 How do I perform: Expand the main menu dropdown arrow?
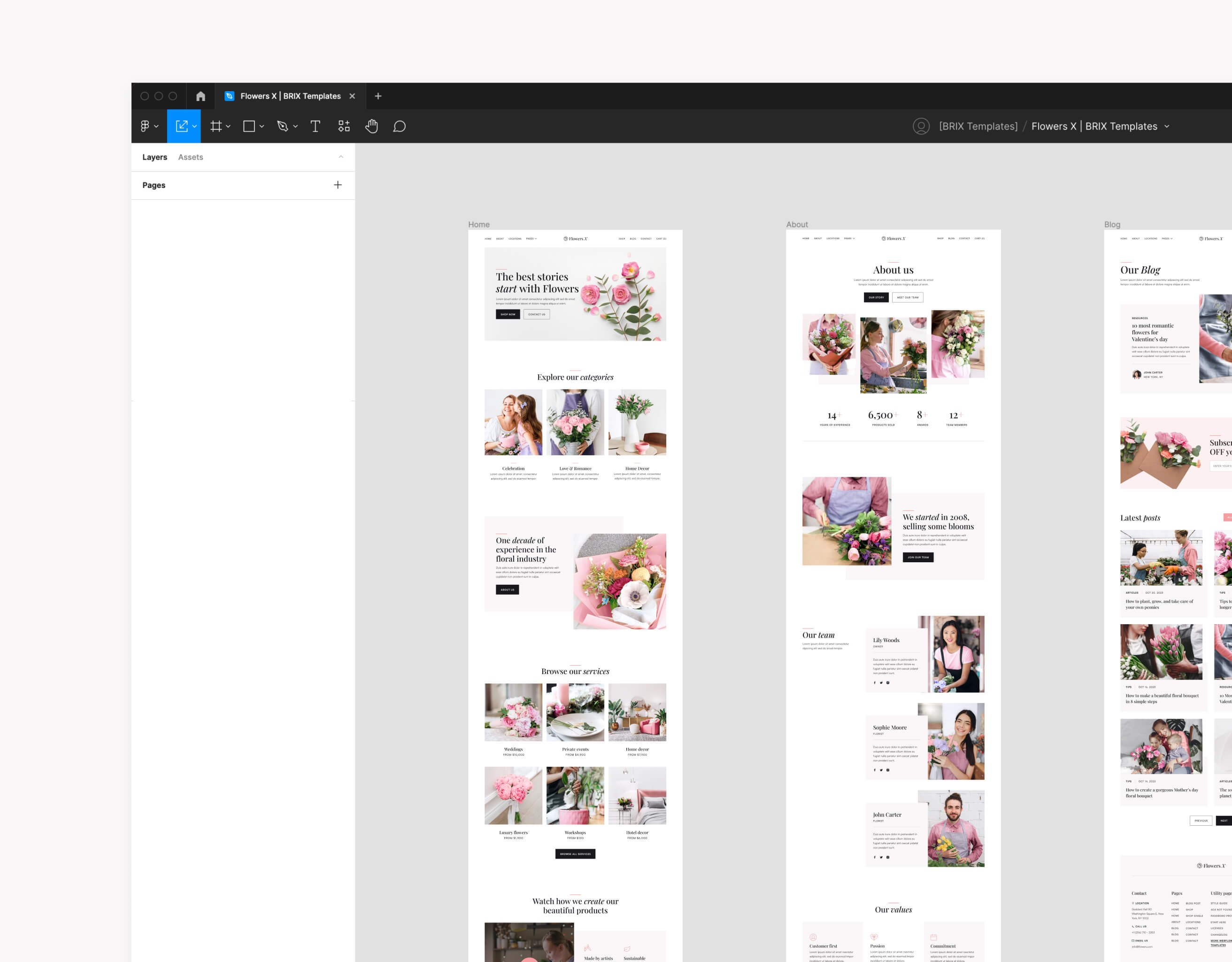pos(156,126)
